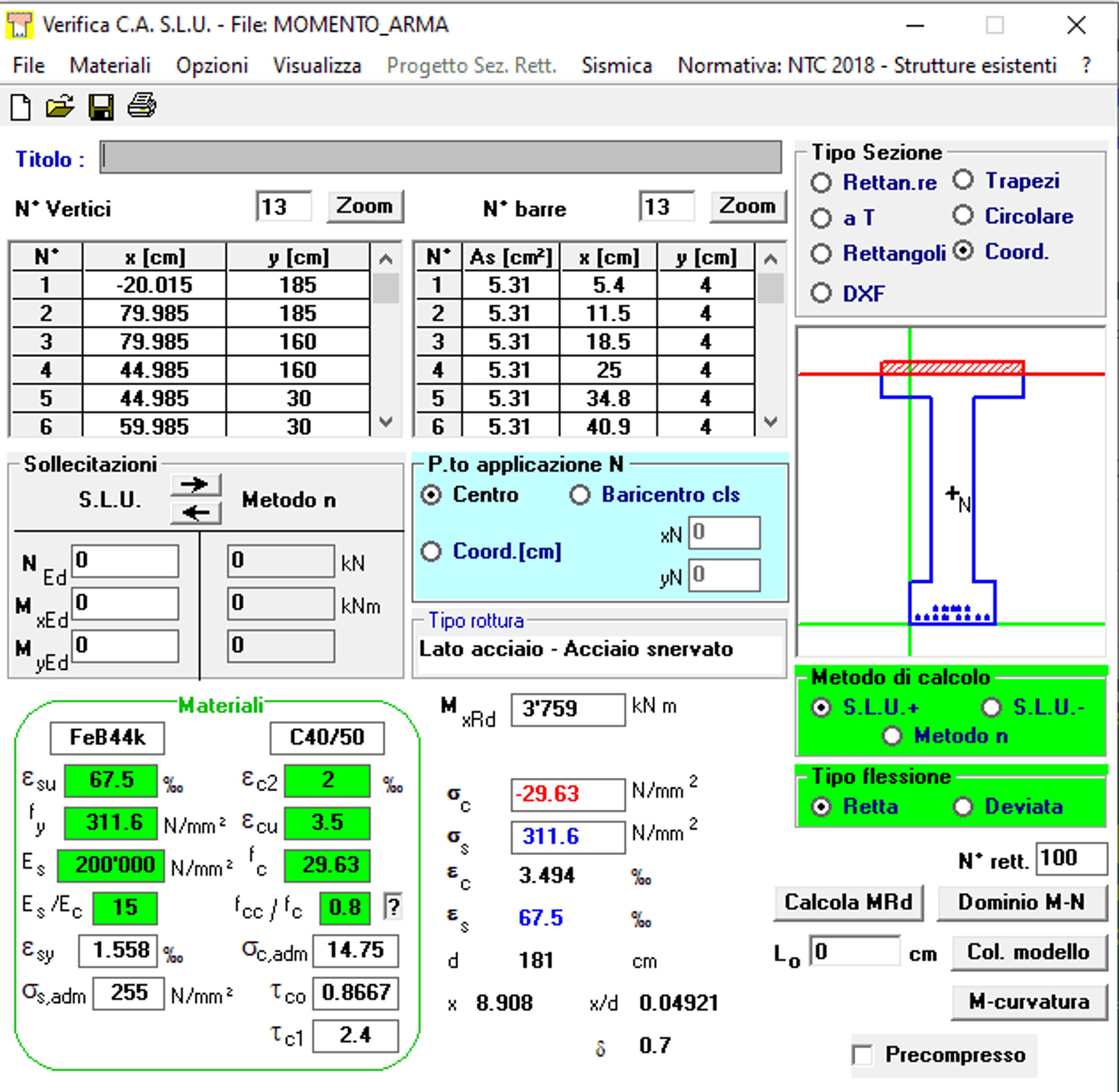Click the vertices table scrollbar thumb
The image size is (1119, 1092).
(x=386, y=288)
